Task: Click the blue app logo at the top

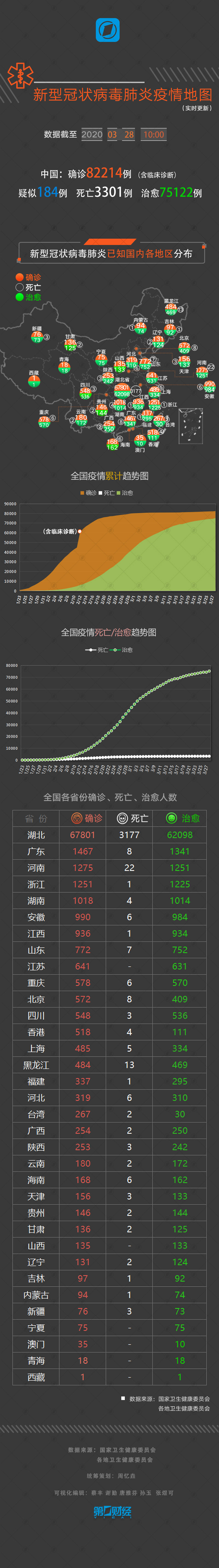Action: pos(108,30)
